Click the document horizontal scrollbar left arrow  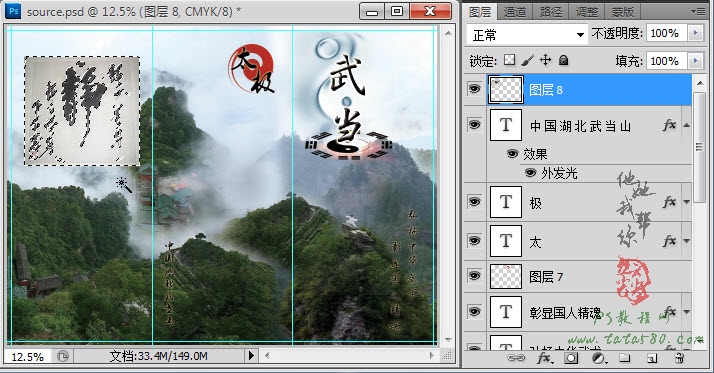[x=267, y=356]
